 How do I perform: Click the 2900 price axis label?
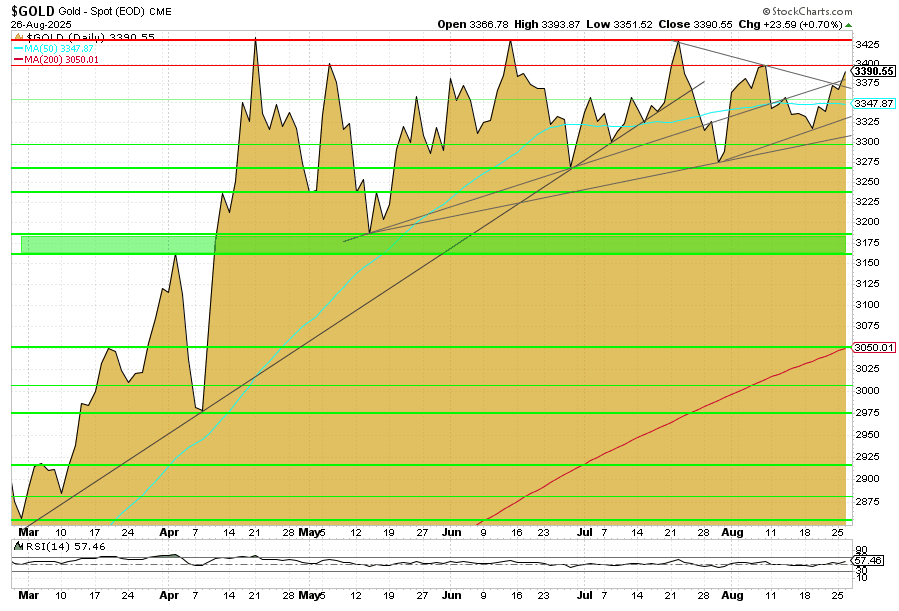pyautogui.click(x=867, y=479)
